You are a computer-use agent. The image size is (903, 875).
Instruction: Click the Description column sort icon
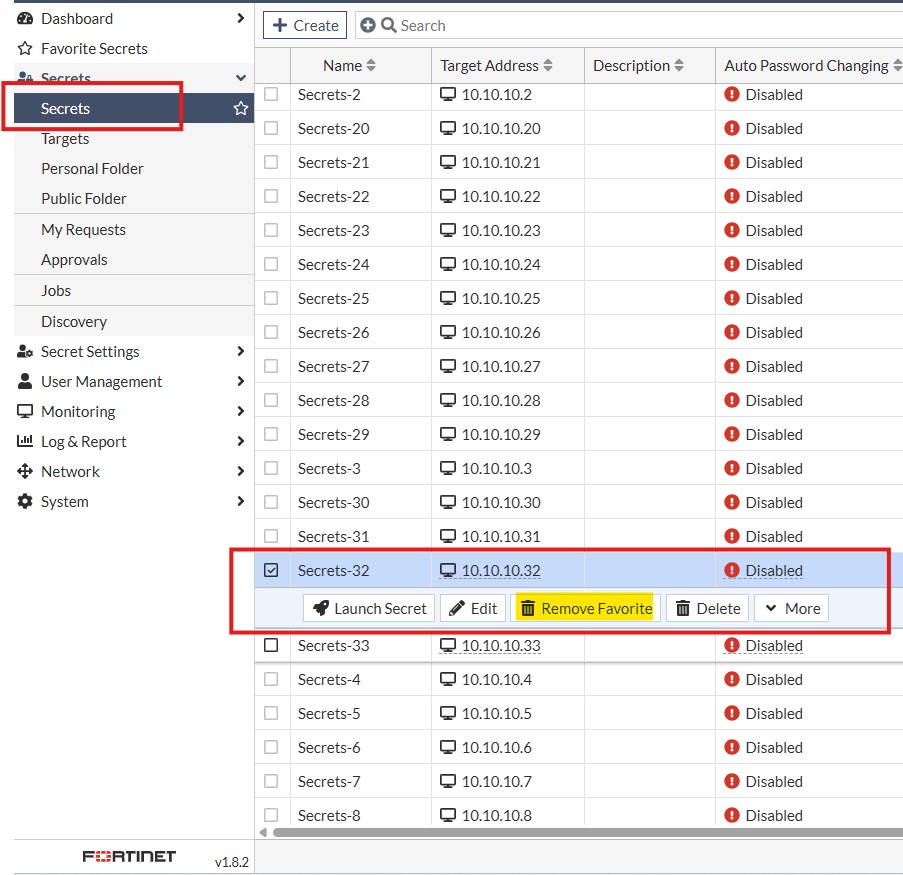tap(679, 66)
